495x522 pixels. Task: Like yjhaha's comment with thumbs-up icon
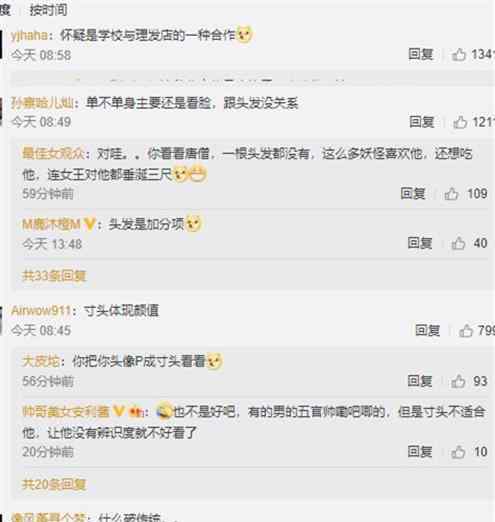[459, 54]
